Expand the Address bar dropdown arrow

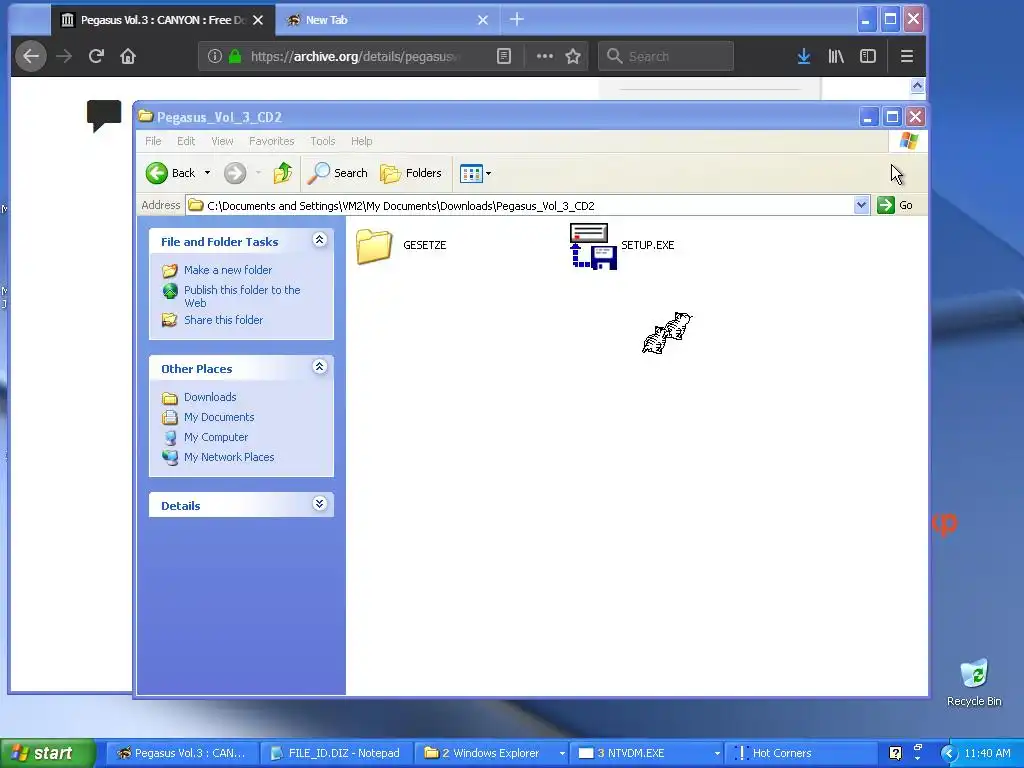click(861, 205)
